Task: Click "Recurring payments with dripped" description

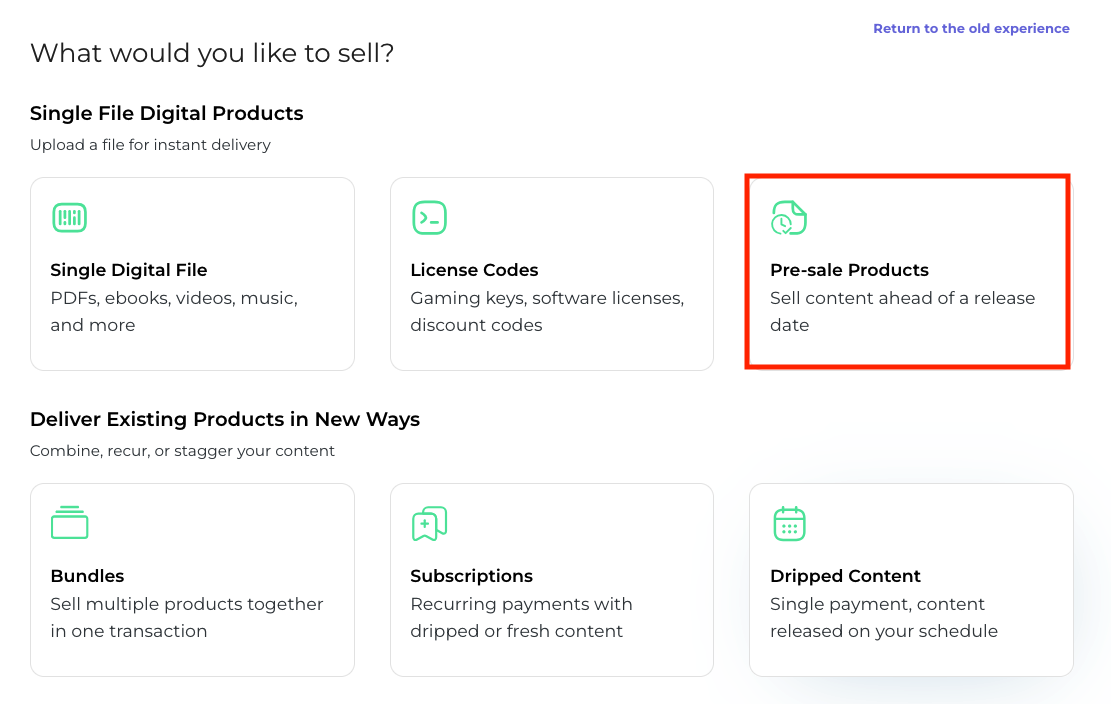Action: tap(521, 604)
